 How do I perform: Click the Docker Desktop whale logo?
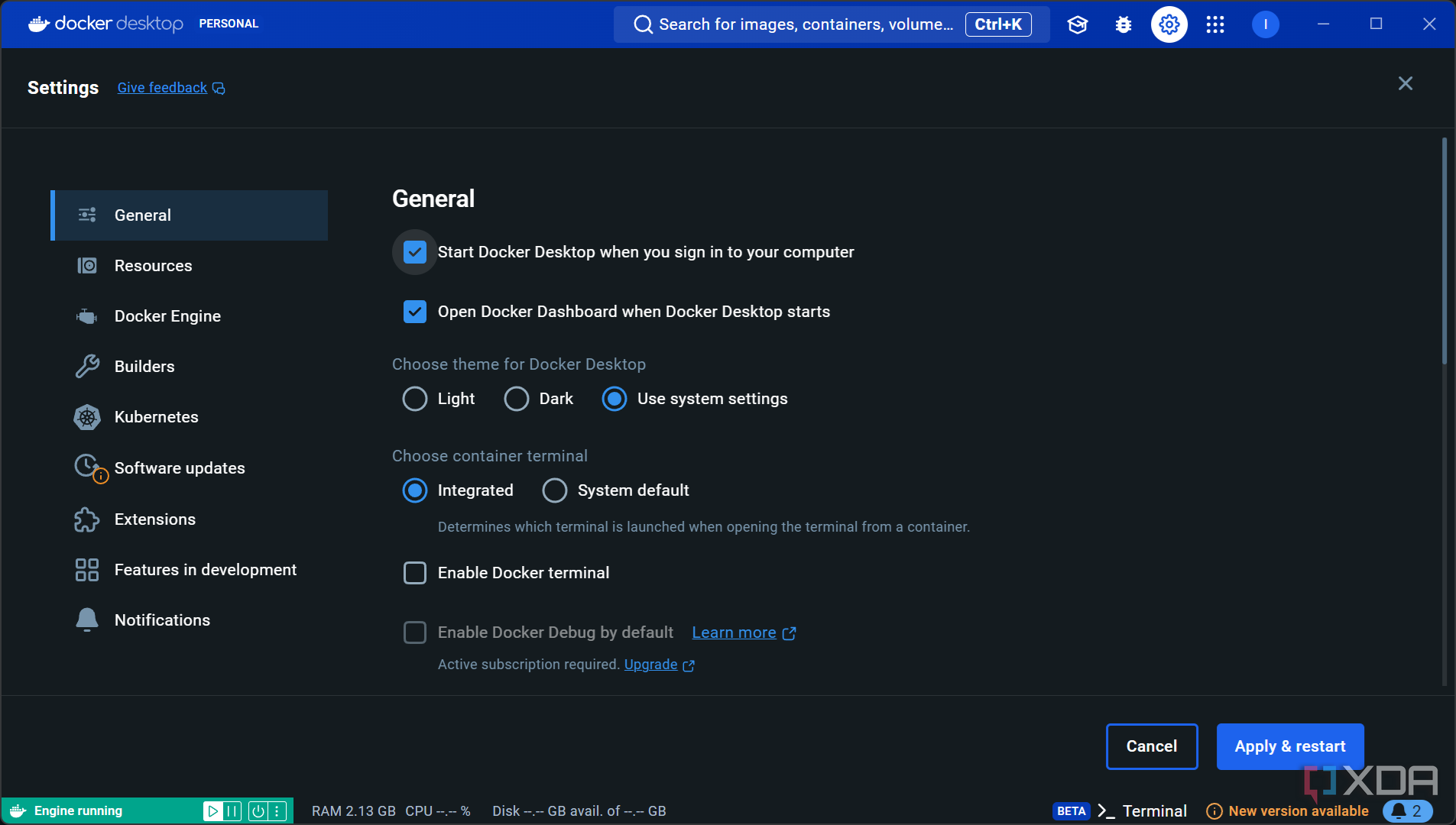(39, 24)
